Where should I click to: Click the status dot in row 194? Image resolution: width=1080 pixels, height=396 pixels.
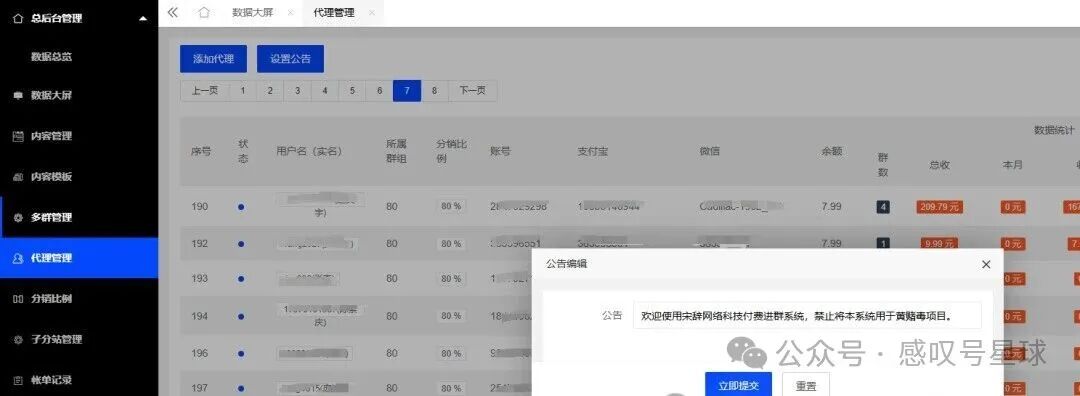click(x=240, y=316)
